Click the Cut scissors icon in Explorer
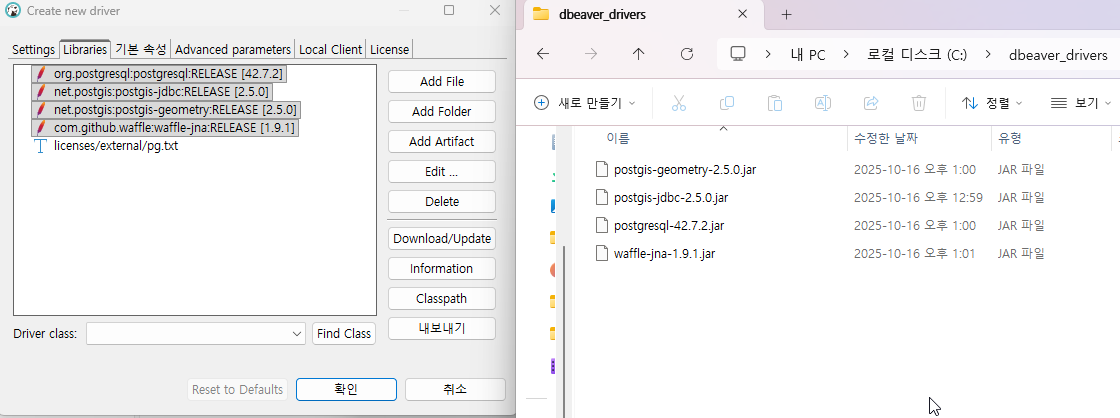 pyautogui.click(x=679, y=103)
